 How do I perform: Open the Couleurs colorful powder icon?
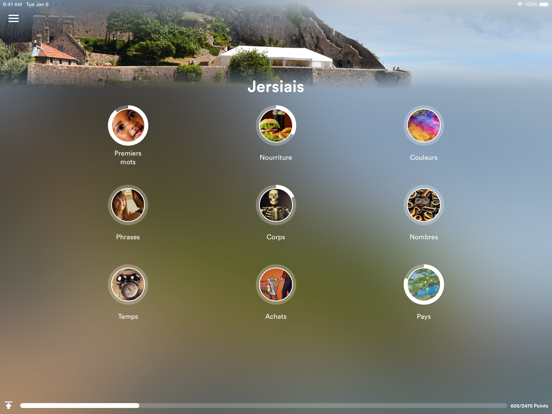(x=424, y=125)
